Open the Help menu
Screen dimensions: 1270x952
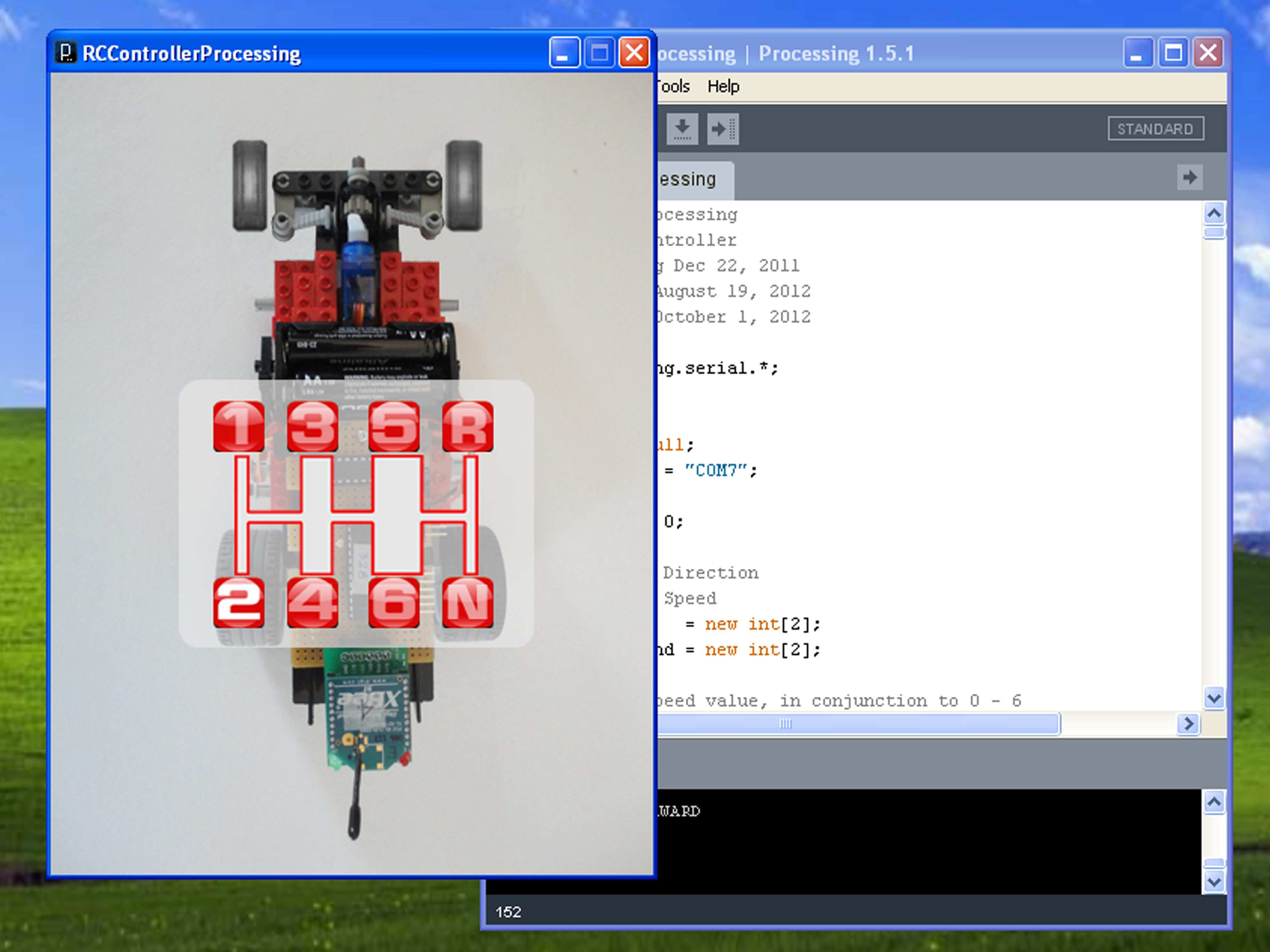pos(723,86)
